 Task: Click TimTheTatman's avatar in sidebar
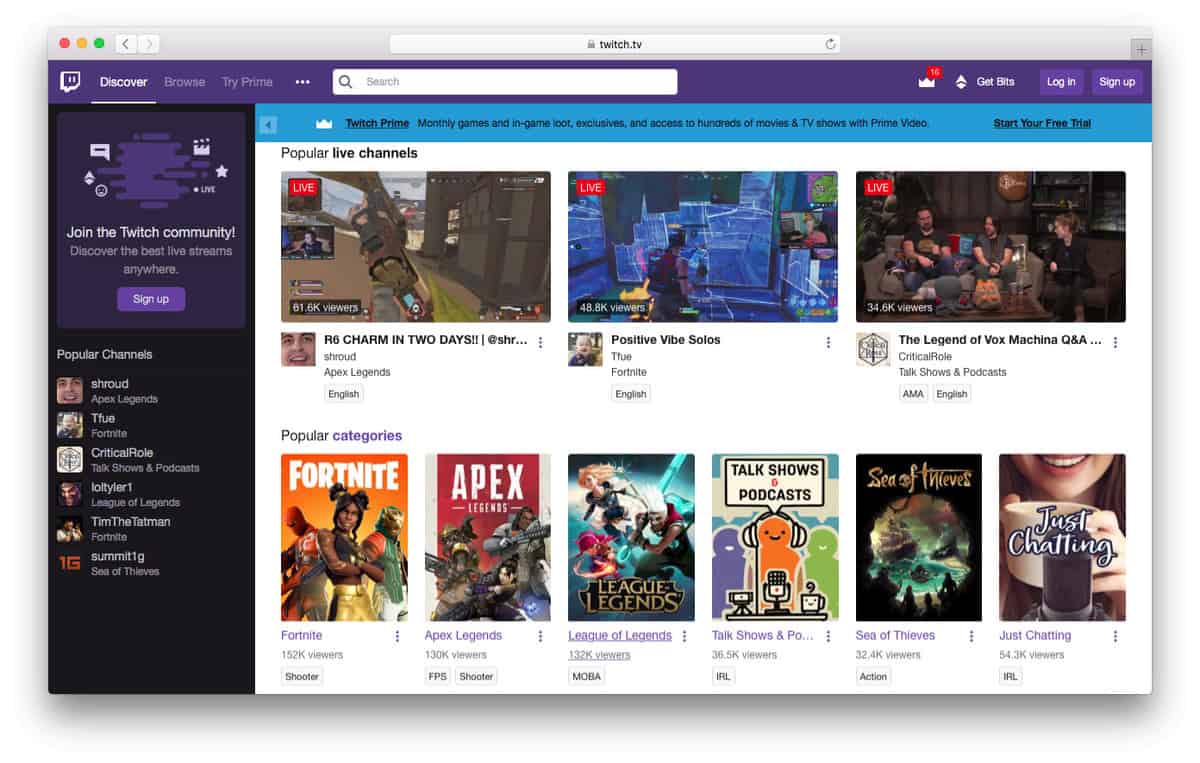pyautogui.click(x=69, y=529)
